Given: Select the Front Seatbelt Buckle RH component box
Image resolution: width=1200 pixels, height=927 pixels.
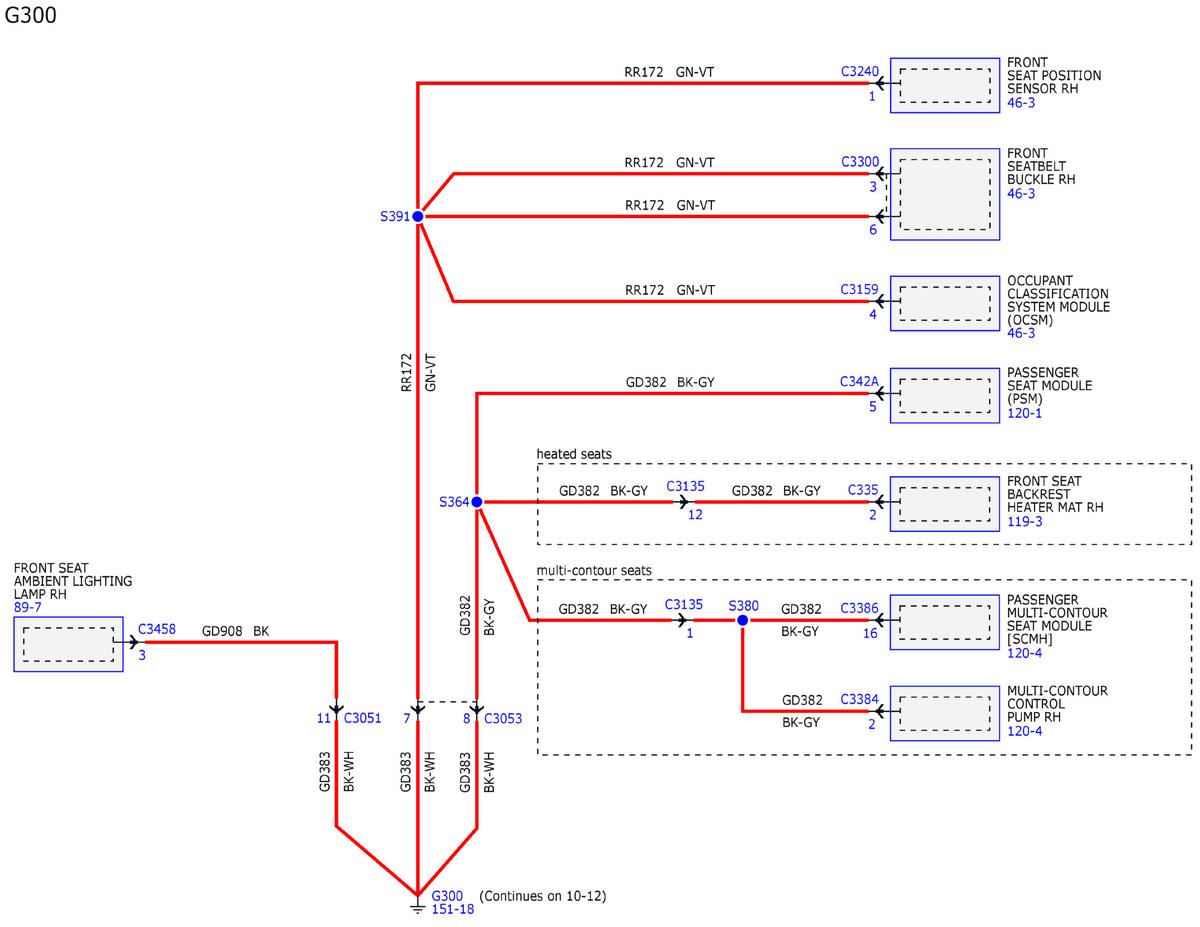Looking at the screenshot, I should (945, 194).
